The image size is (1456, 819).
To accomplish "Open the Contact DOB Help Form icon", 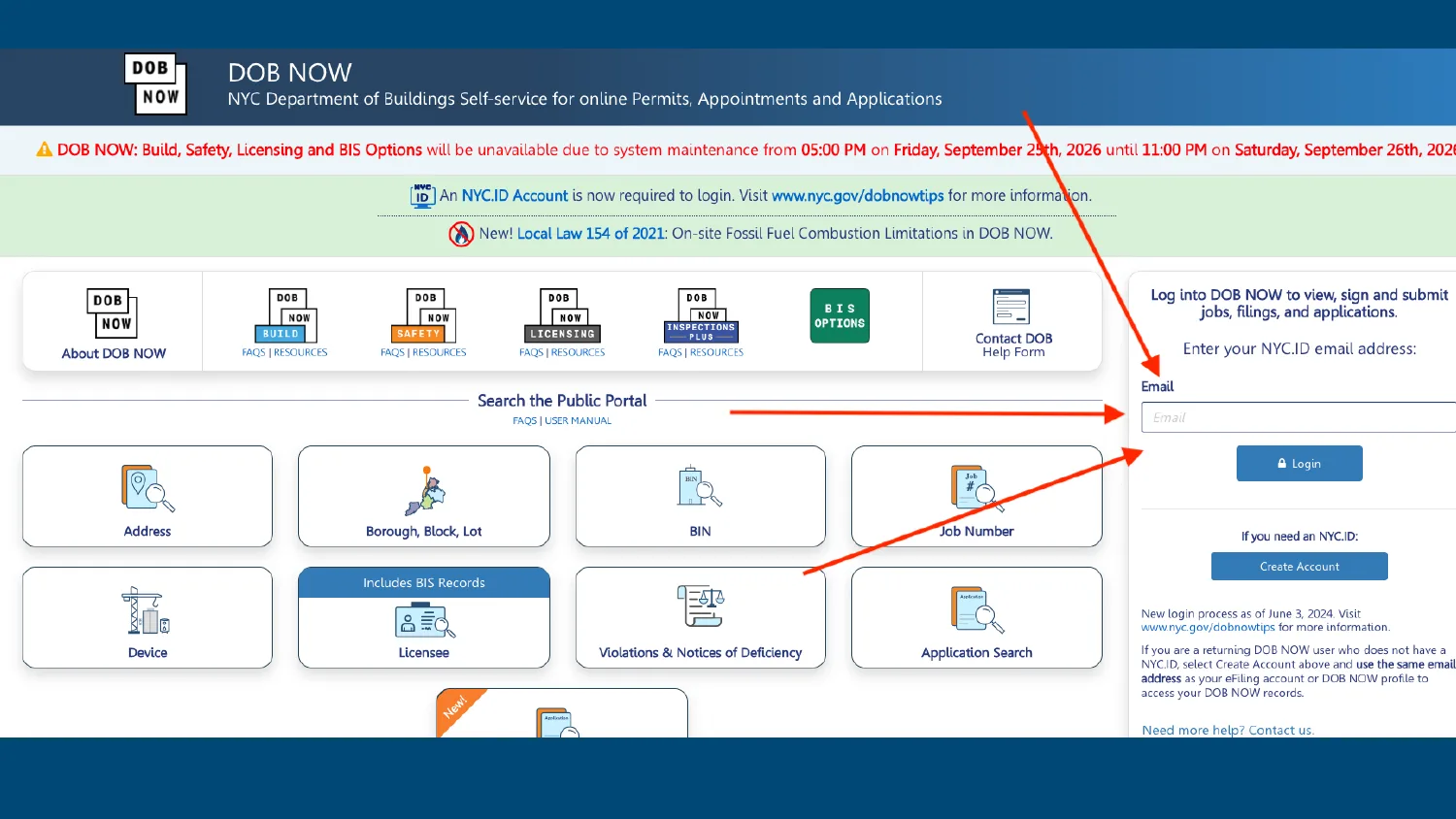I will click(1010, 307).
